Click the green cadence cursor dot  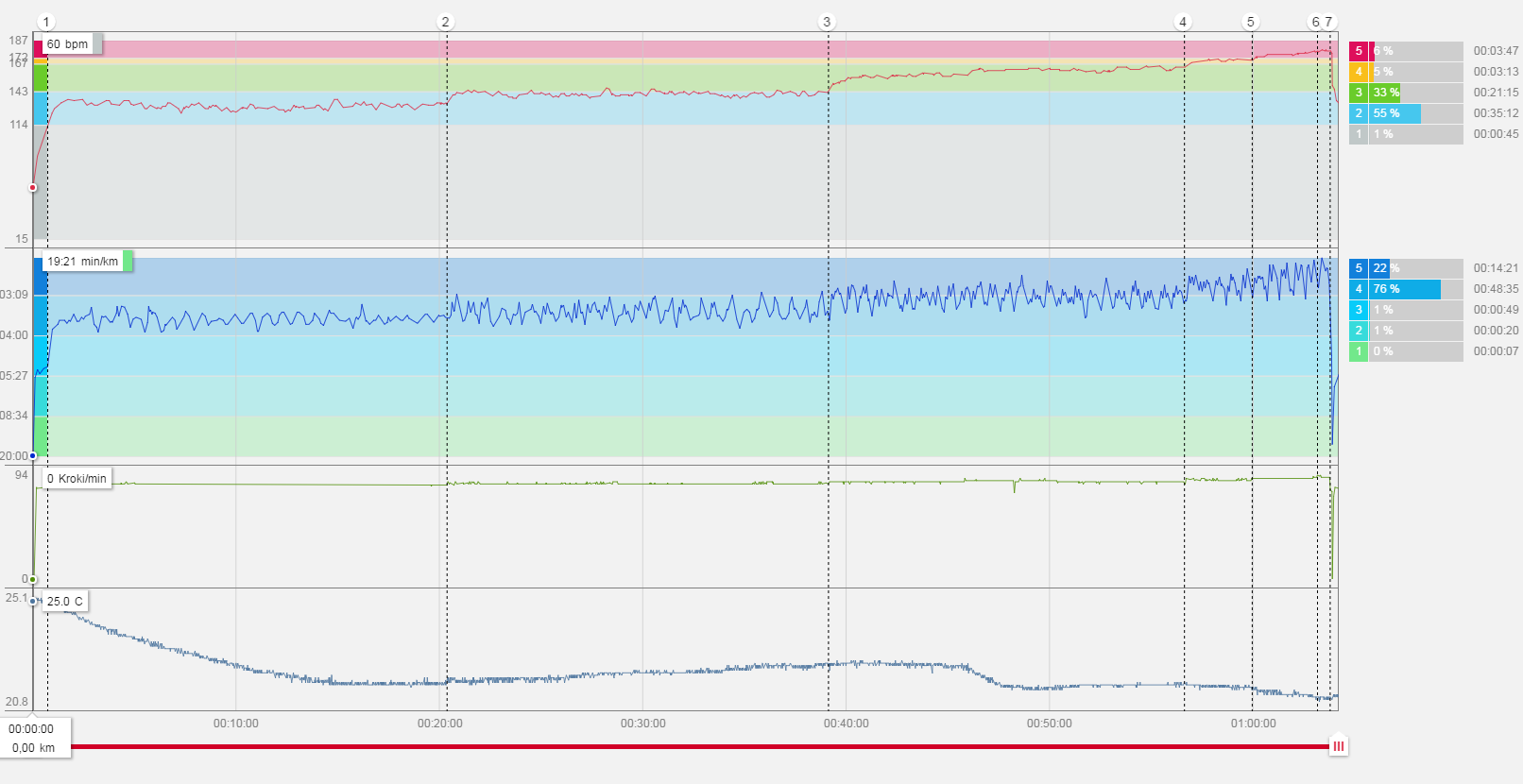tap(33, 579)
